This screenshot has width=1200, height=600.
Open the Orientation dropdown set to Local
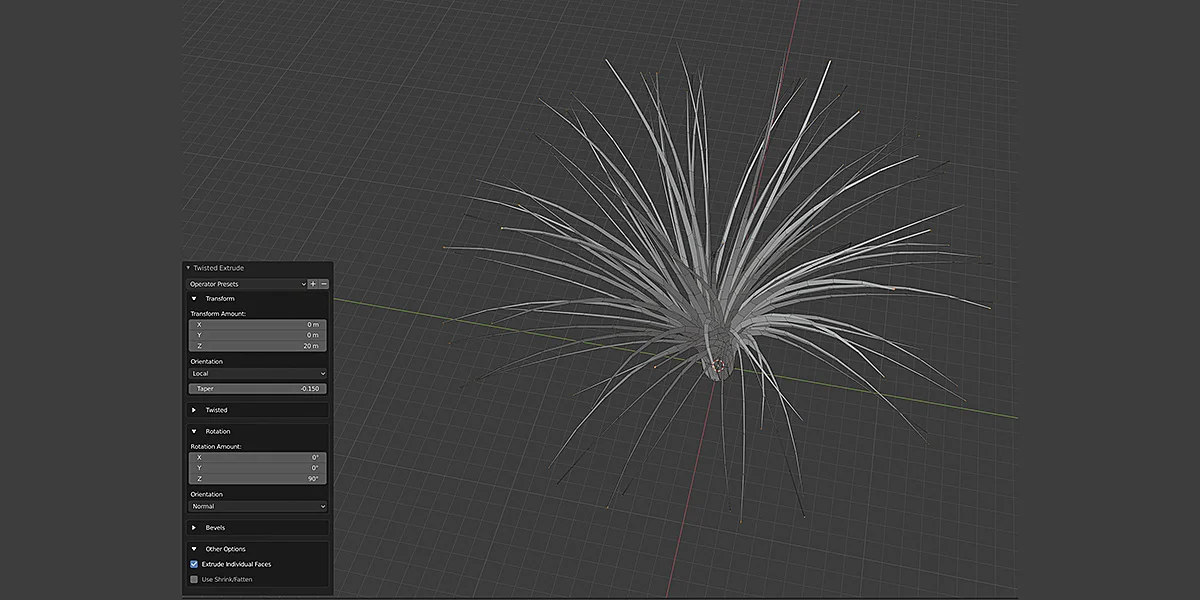pos(257,373)
